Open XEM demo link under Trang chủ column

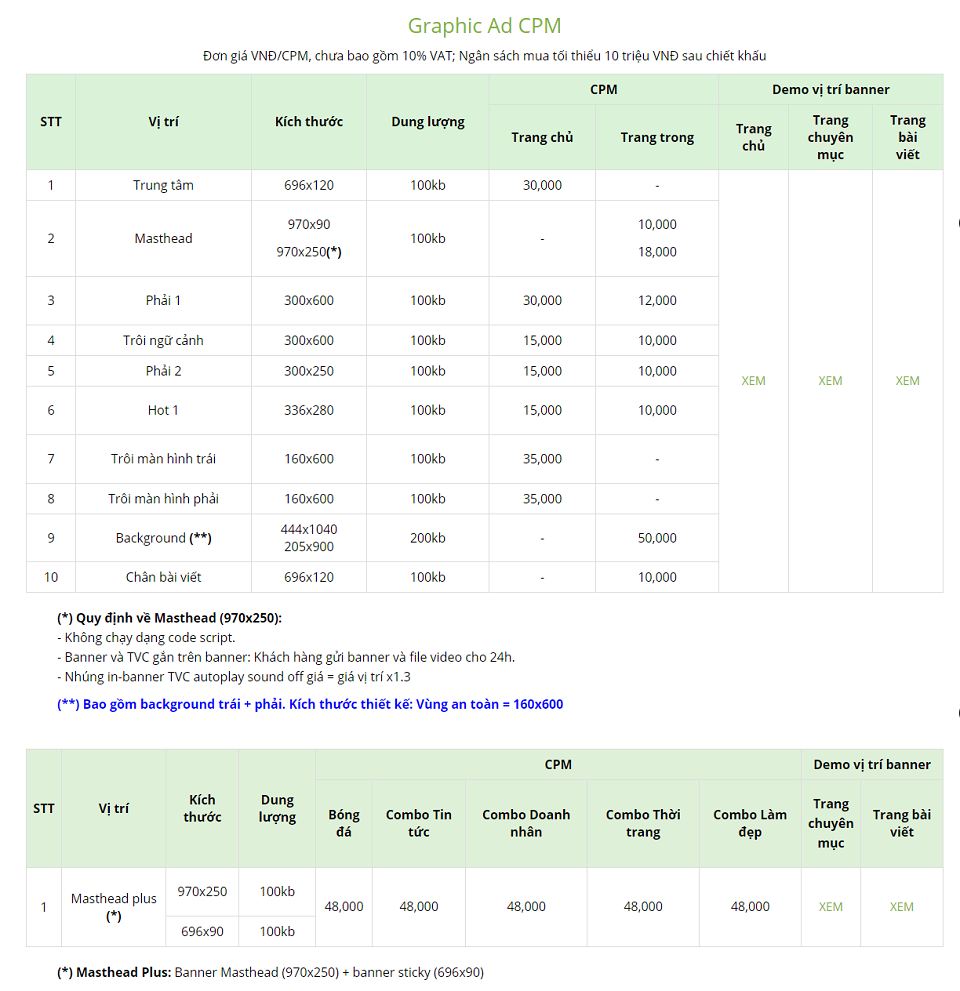[753, 380]
